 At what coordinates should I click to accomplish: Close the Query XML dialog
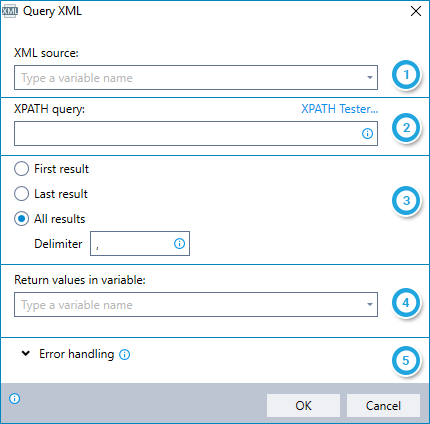point(416,11)
